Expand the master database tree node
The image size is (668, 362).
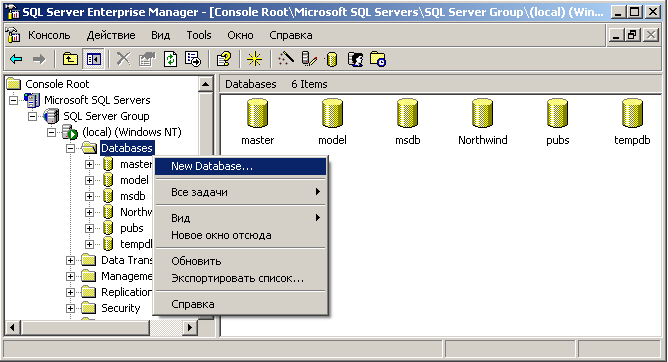89,164
